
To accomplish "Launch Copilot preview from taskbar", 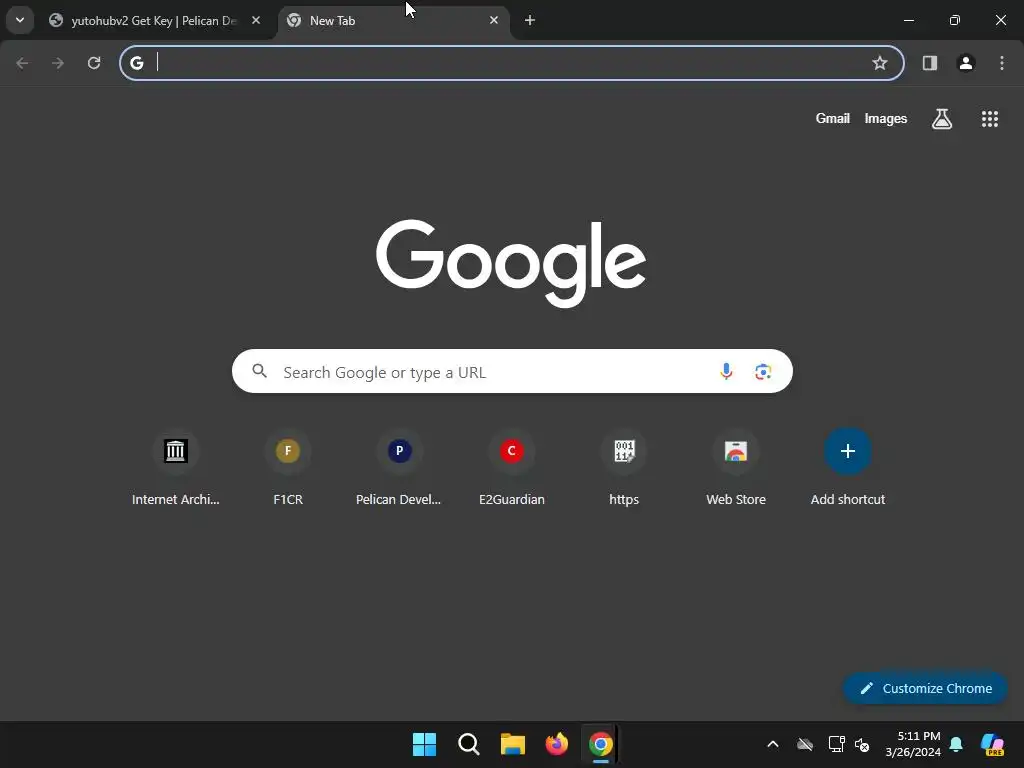I will coord(993,744).
